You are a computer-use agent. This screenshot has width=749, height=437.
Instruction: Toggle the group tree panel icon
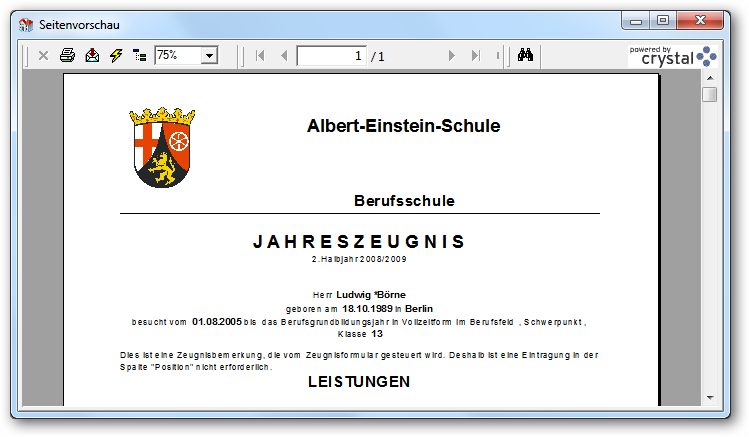point(139,55)
